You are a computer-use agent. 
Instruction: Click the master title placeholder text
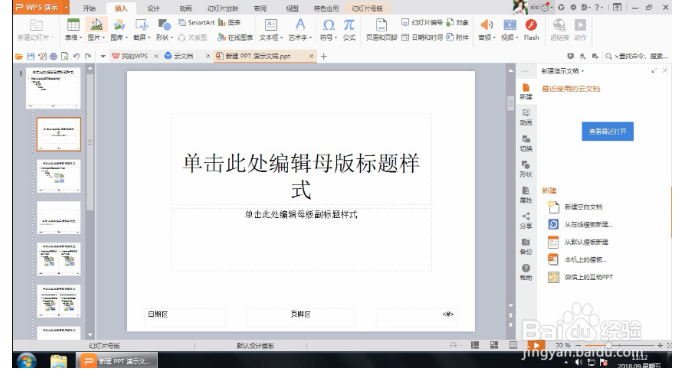301,175
